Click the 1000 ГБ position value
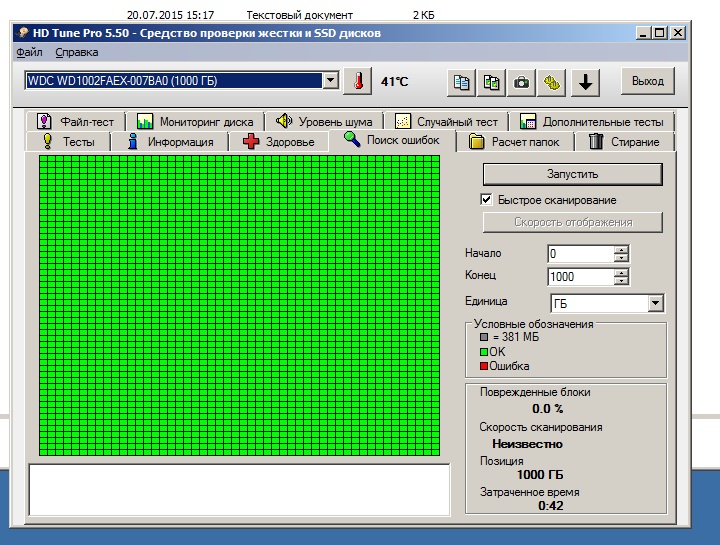720x545 pixels. click(x=540, y=475)
